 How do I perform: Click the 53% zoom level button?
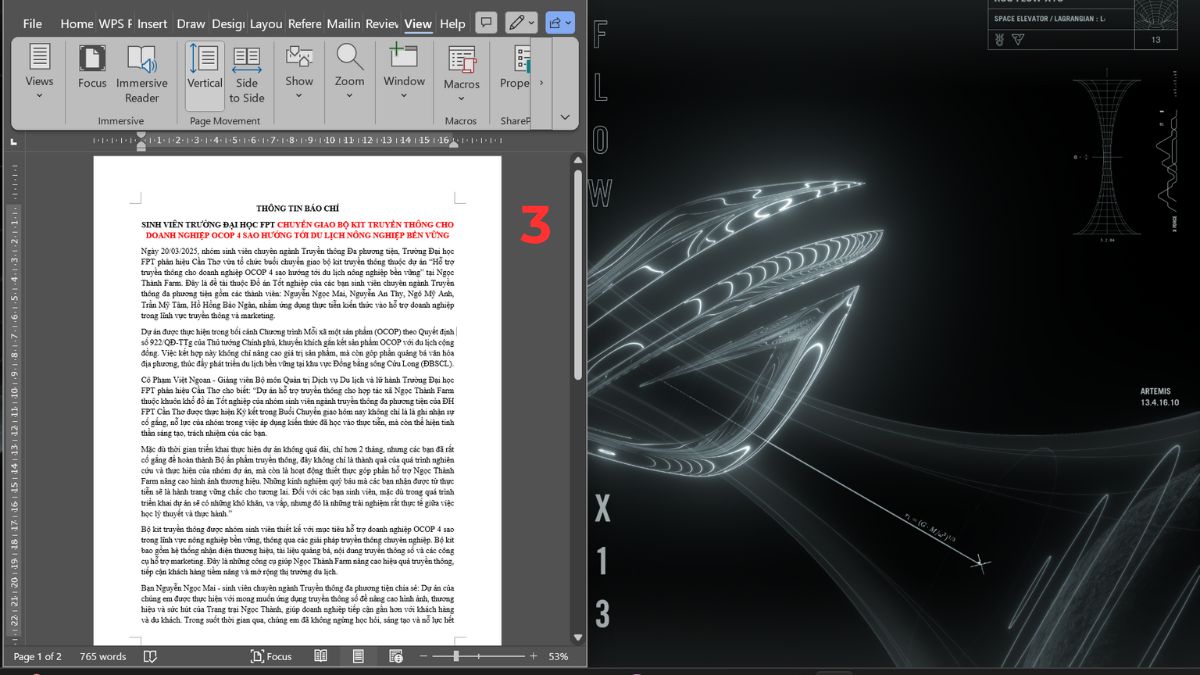[558, 656]
